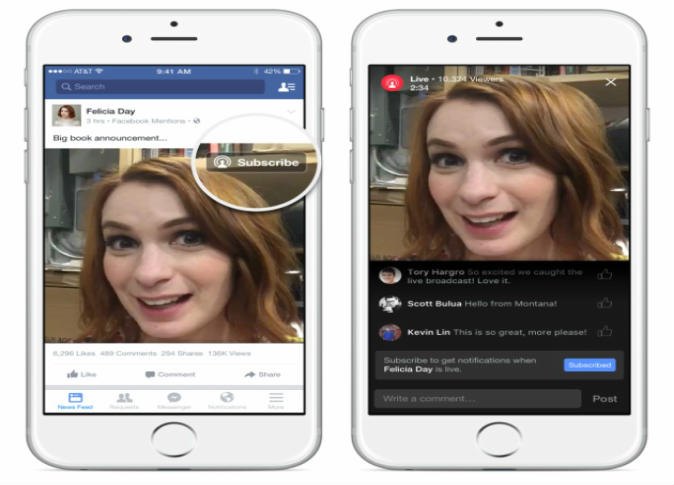
Task: Open the Requests tab
Action: [x=125, y=400]
